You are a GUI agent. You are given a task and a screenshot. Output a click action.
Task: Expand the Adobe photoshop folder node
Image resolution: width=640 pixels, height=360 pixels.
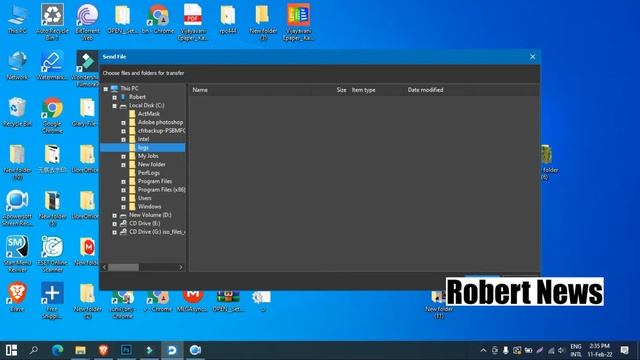point(123,122)
